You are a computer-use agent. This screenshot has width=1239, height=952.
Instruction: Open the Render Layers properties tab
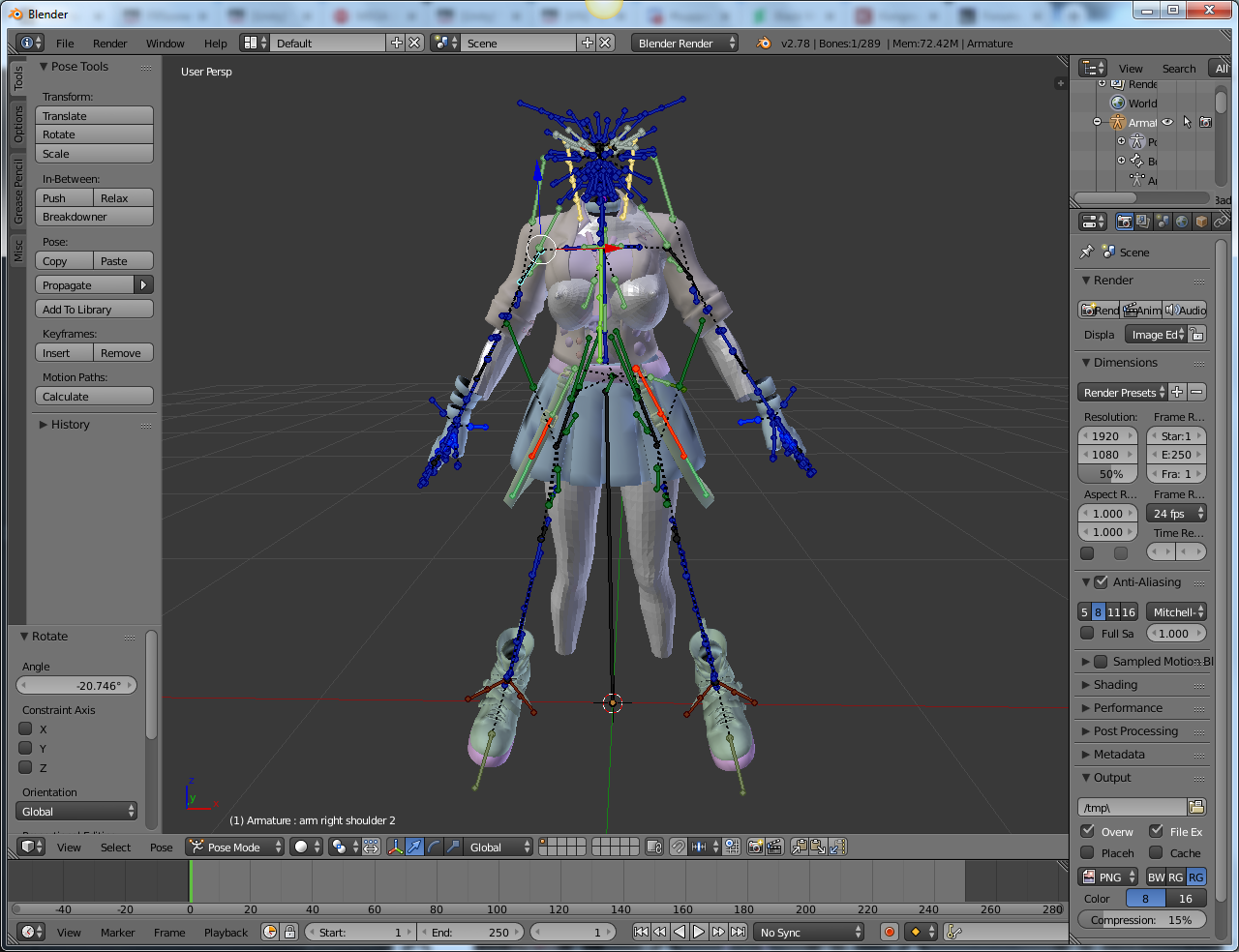click(1143, 222)
